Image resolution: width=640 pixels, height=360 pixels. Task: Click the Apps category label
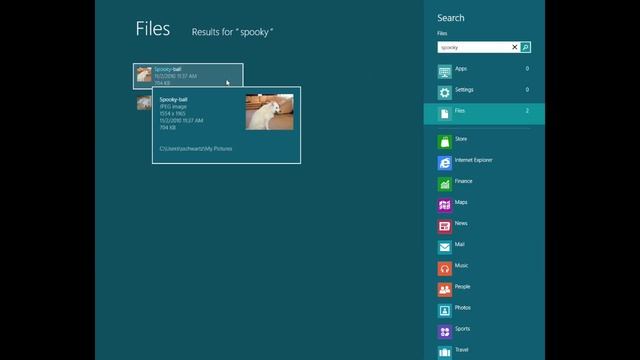click(461, 69)
